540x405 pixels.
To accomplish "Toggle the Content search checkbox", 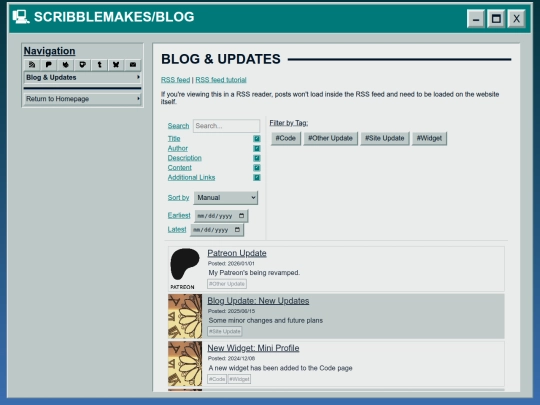I will pos(257,168).
